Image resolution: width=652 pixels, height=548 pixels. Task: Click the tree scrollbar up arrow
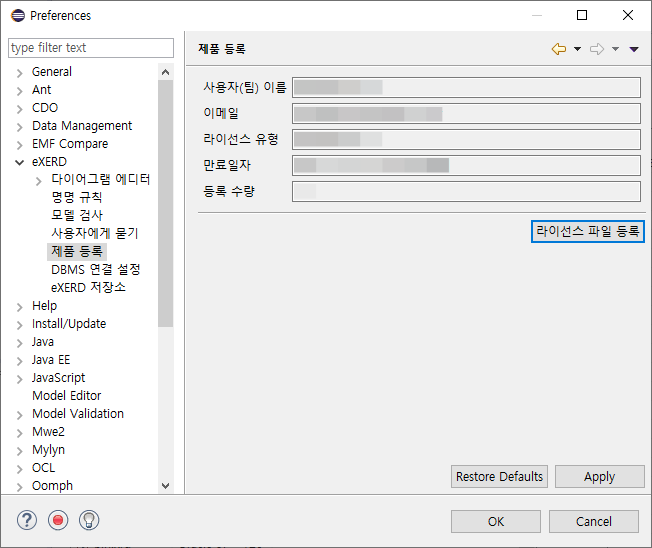coord(165,72)
